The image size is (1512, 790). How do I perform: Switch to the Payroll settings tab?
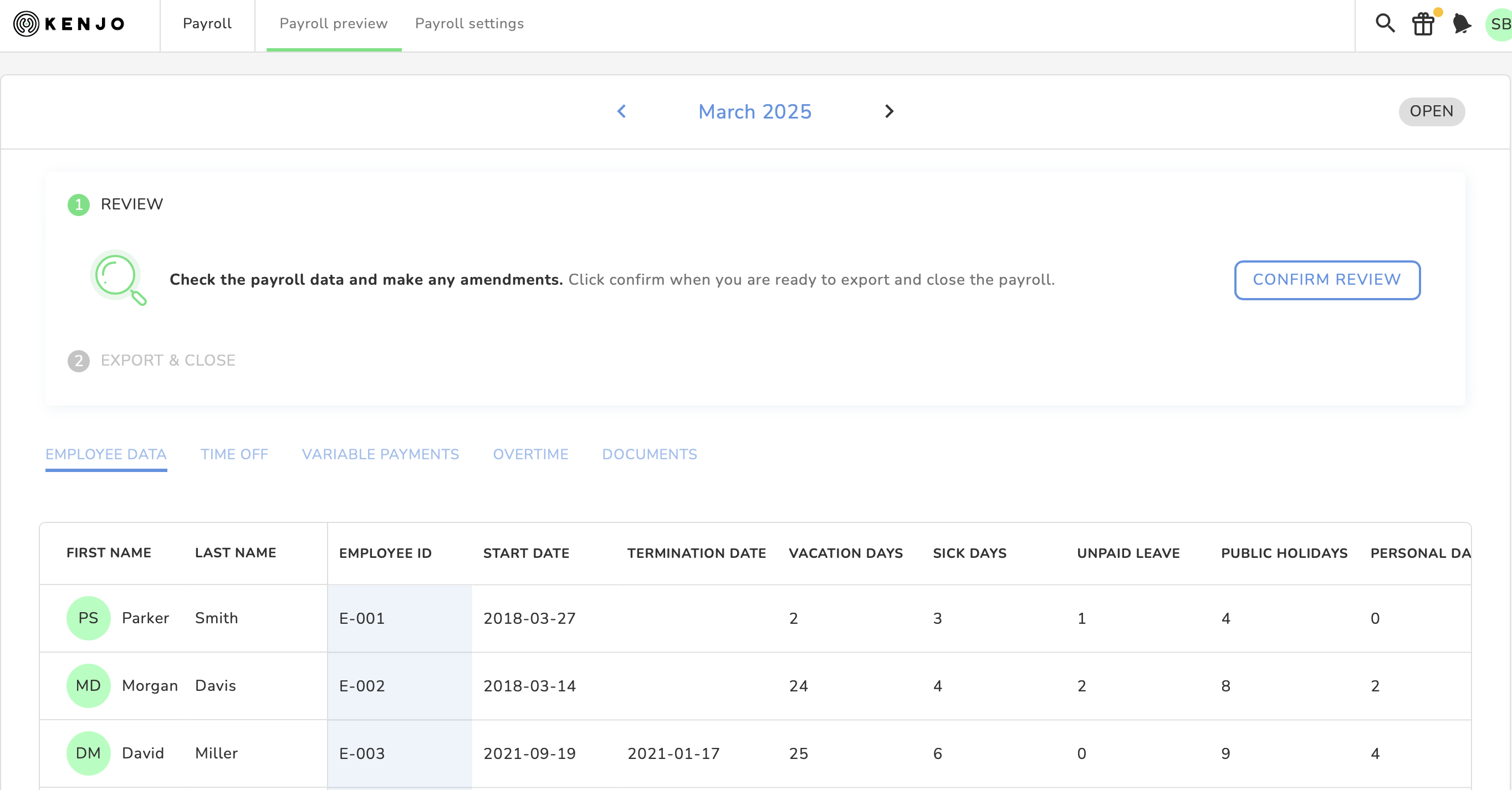469,24
